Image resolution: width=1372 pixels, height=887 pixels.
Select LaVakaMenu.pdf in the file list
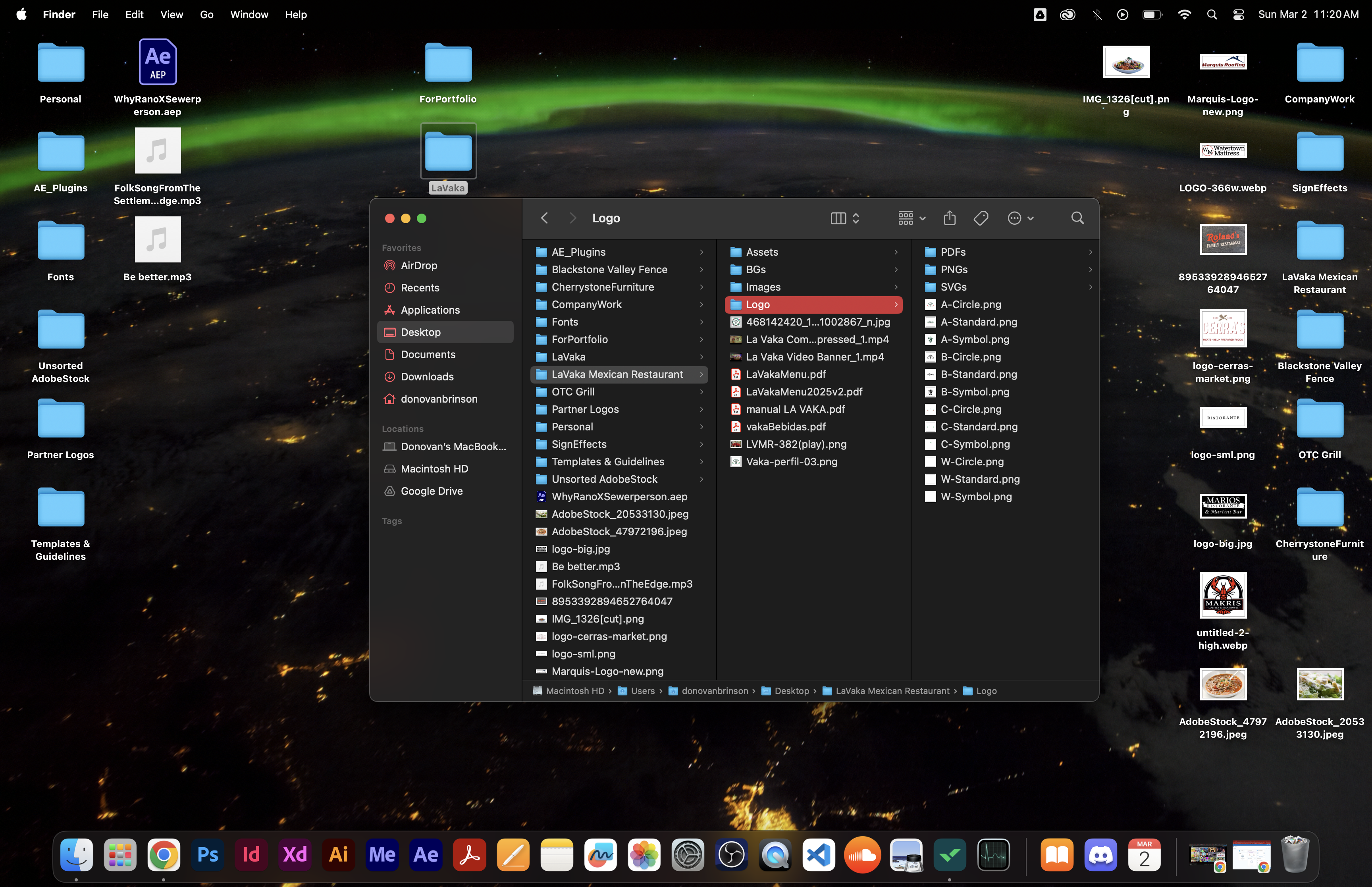(785, 374)
